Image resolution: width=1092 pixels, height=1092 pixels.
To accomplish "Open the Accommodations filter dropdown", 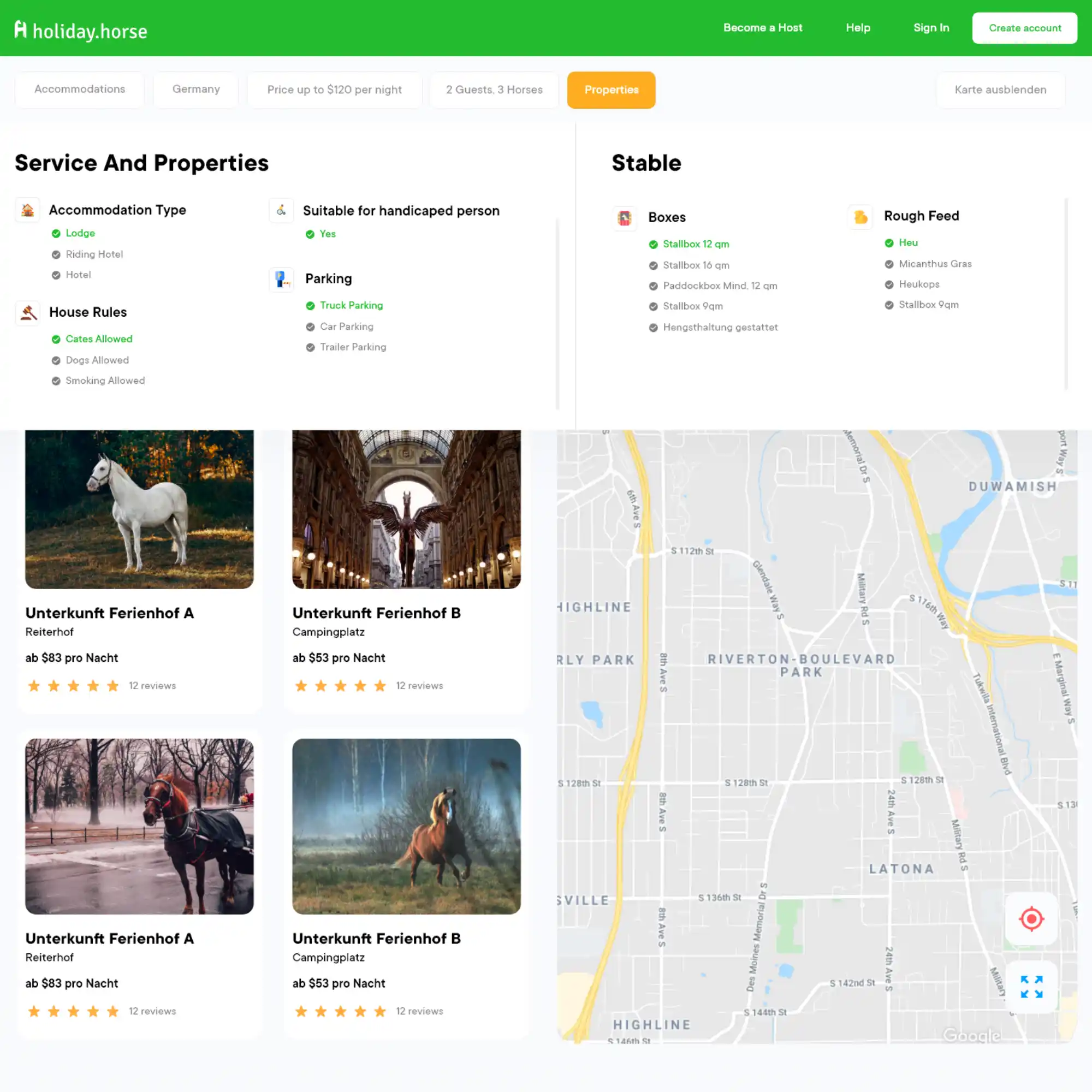I will 80,90.
